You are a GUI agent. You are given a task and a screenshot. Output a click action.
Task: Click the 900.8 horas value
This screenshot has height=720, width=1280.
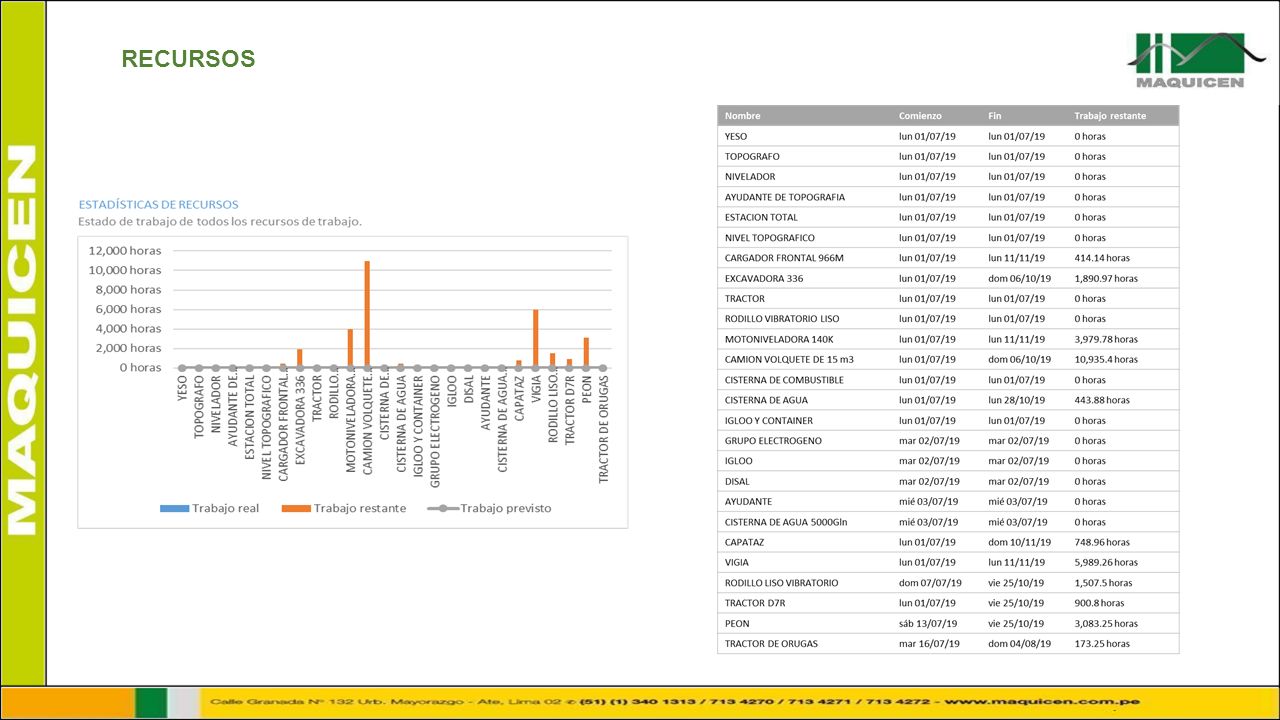tap(1099, 603)
